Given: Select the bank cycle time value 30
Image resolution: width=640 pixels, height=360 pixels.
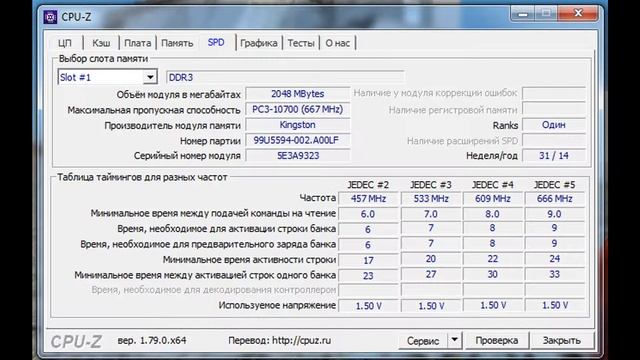Looking at the screenshot, I should 493,274.
